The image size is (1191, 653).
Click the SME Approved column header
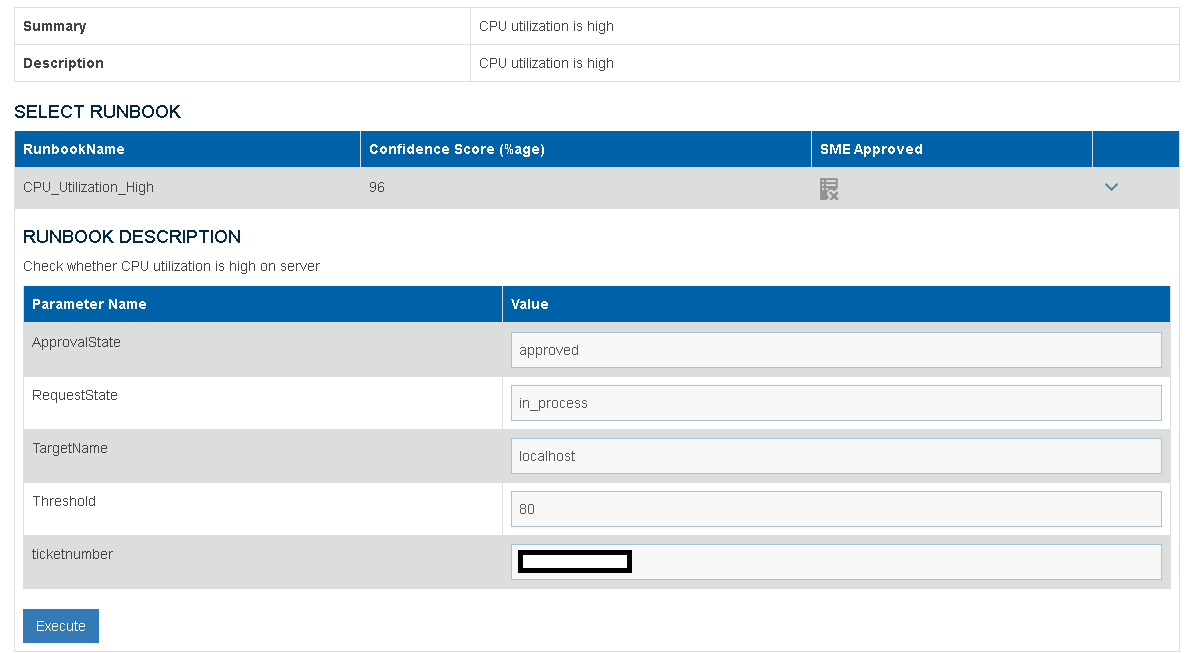tap(871, 149)
